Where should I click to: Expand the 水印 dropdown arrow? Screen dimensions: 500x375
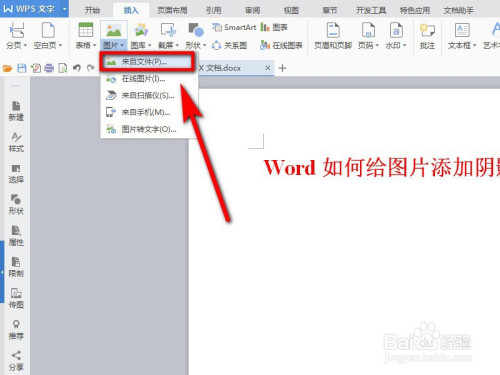click(404, 45)
